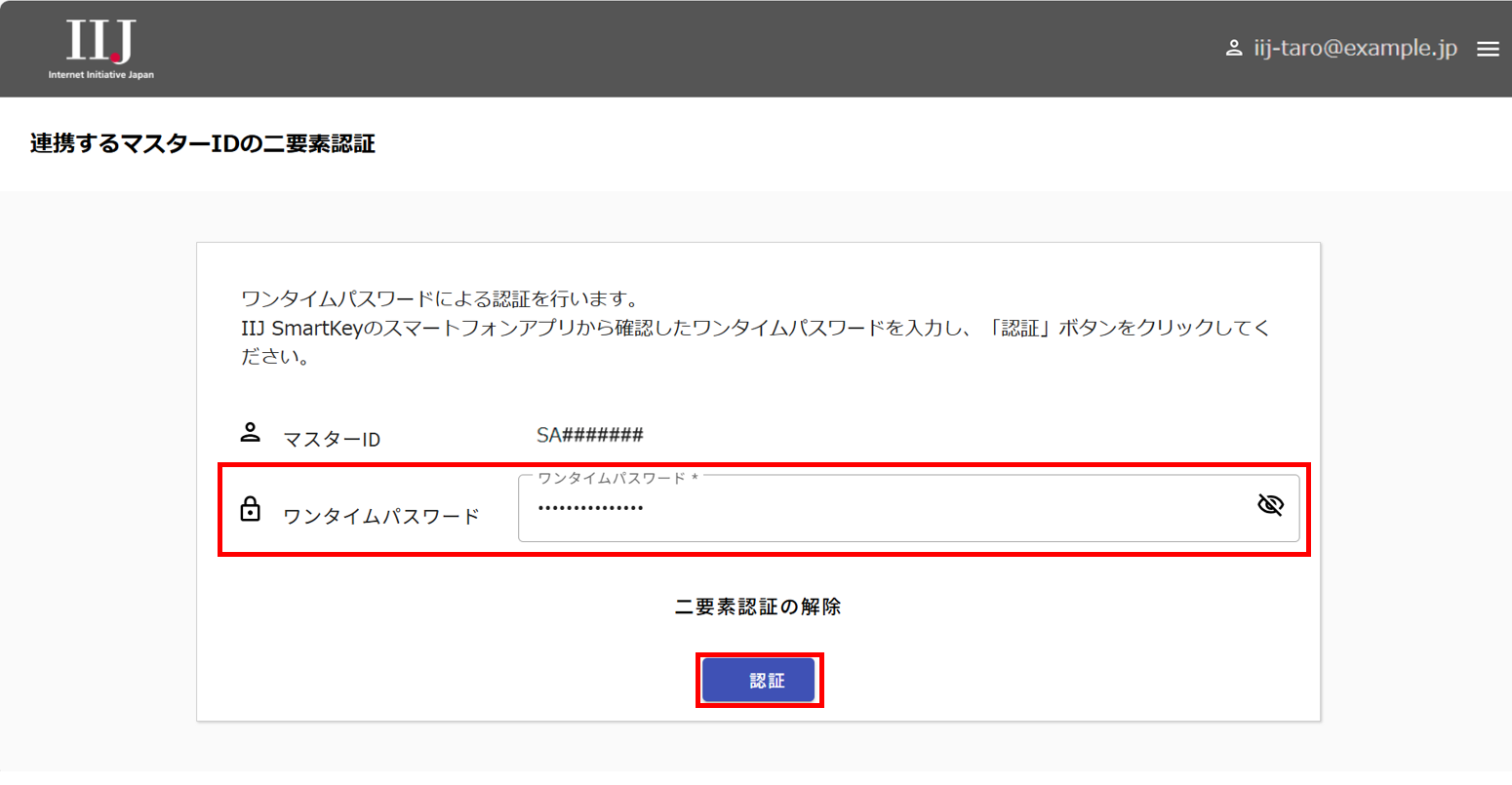Click the ワンタイムパスワードによる認証を行います instruction line
This screenshot has width=1512, height=785.
click(x=439, y=298)
